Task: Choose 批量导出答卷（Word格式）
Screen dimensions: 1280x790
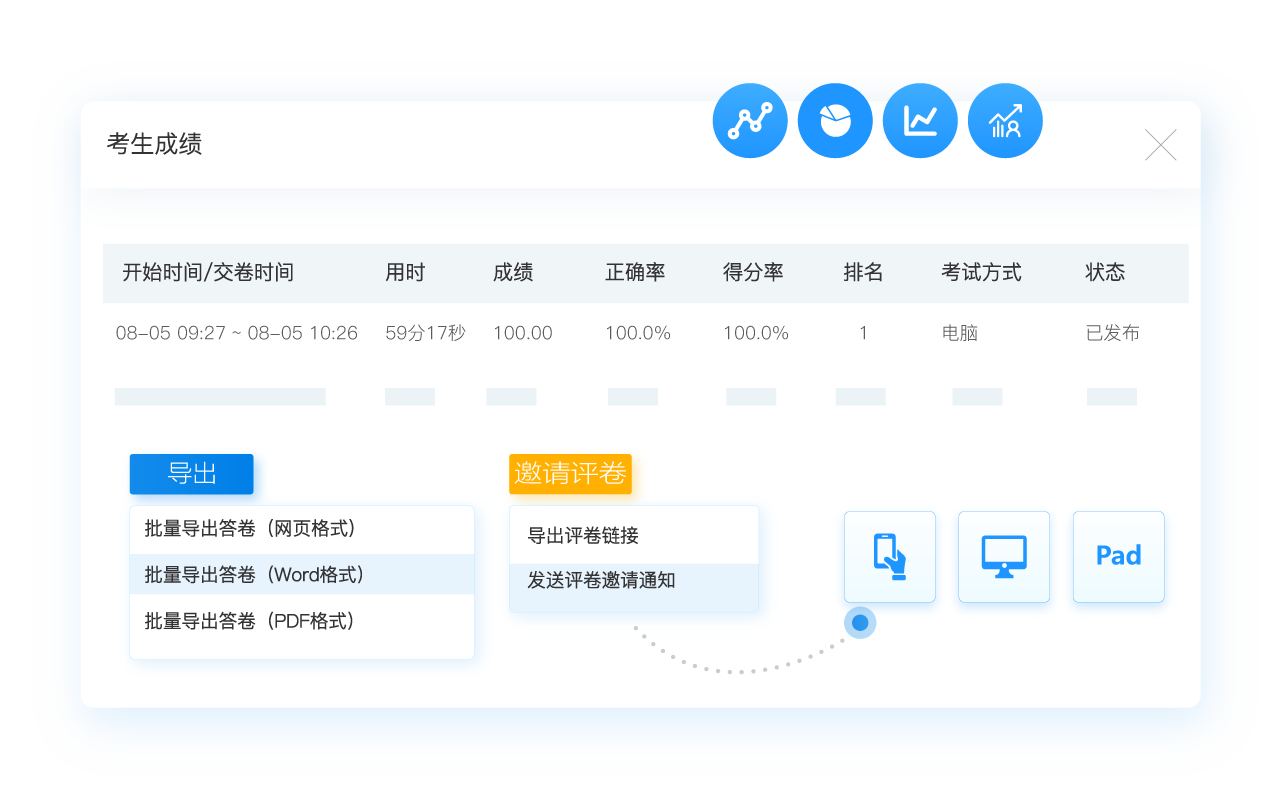Action: 302,575
